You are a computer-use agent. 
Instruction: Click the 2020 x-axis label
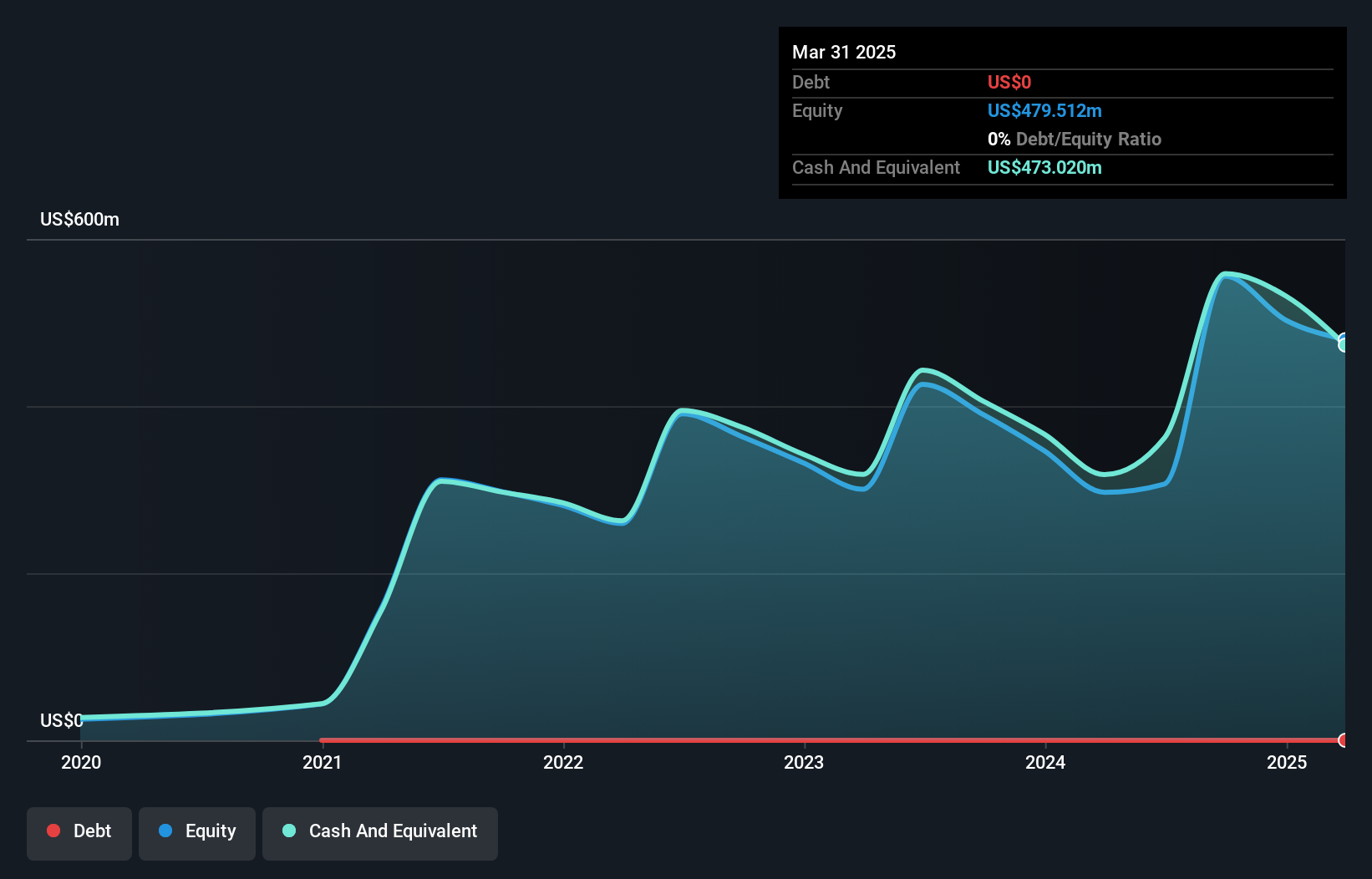click(x=81, y=762)
